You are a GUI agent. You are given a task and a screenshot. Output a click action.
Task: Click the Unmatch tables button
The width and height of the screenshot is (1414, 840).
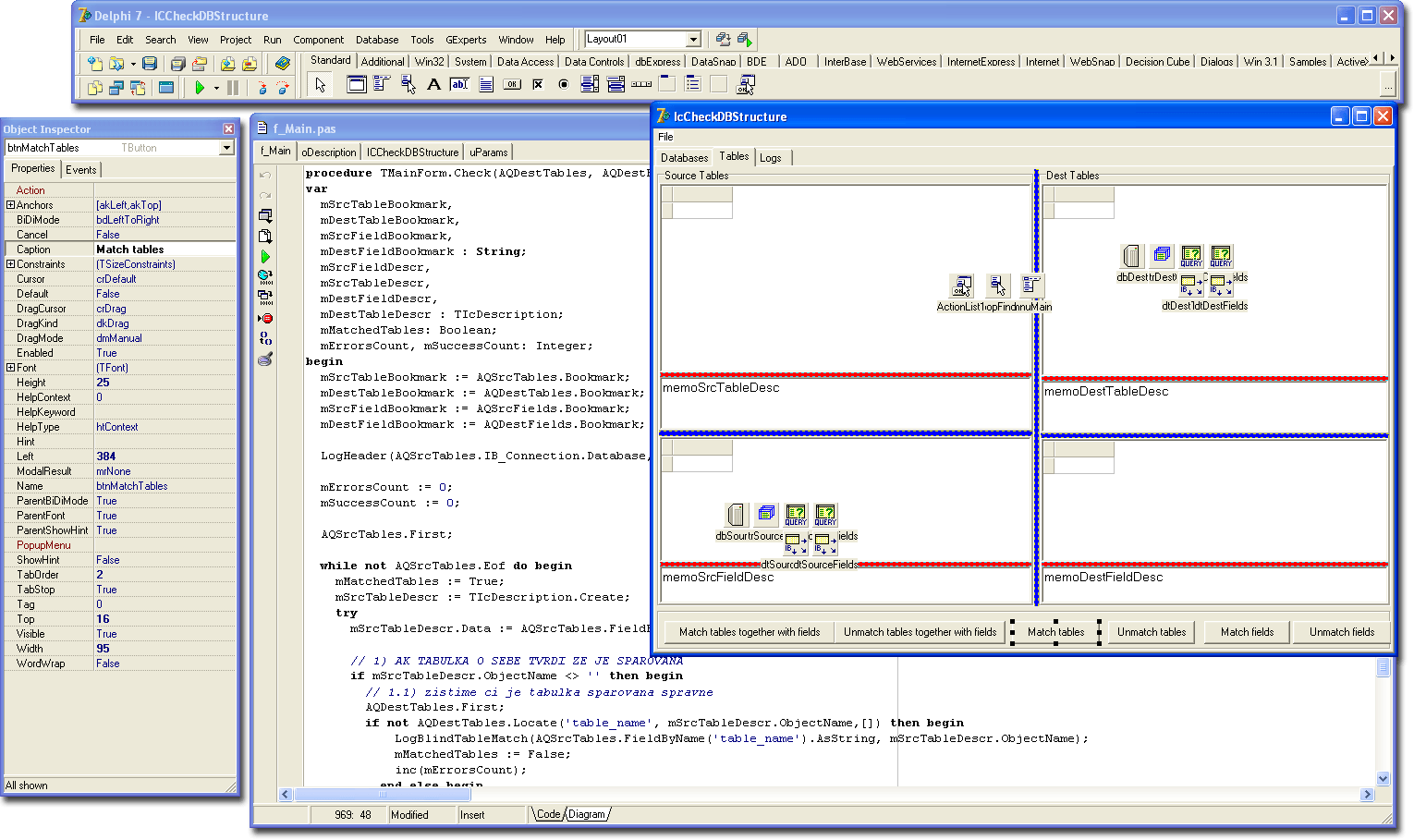1151,632
